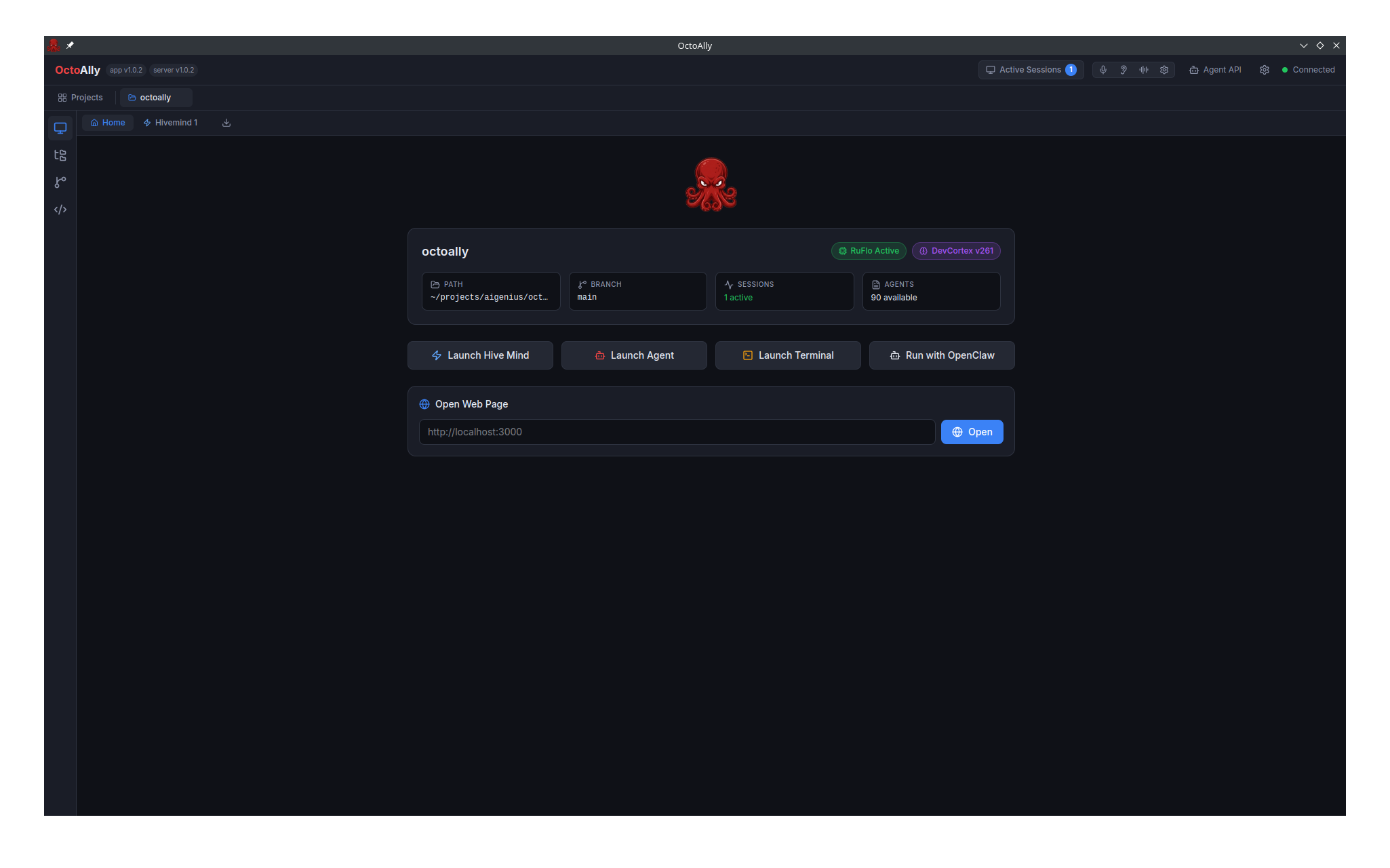Open the git branch sidebar icon
This screenshot has height=868, width=1390.
point(60,182)
